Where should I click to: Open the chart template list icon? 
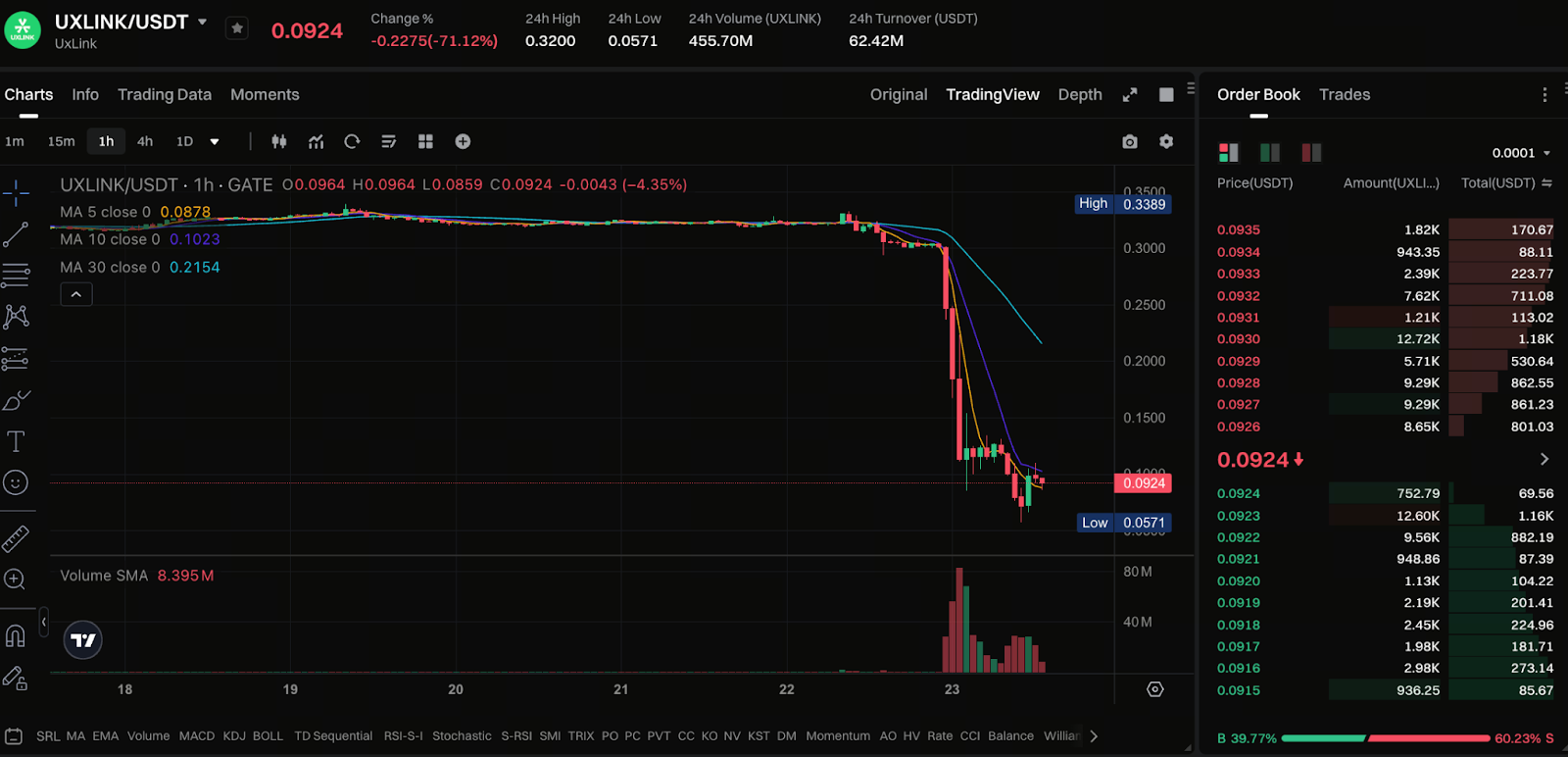coord(389,141)
